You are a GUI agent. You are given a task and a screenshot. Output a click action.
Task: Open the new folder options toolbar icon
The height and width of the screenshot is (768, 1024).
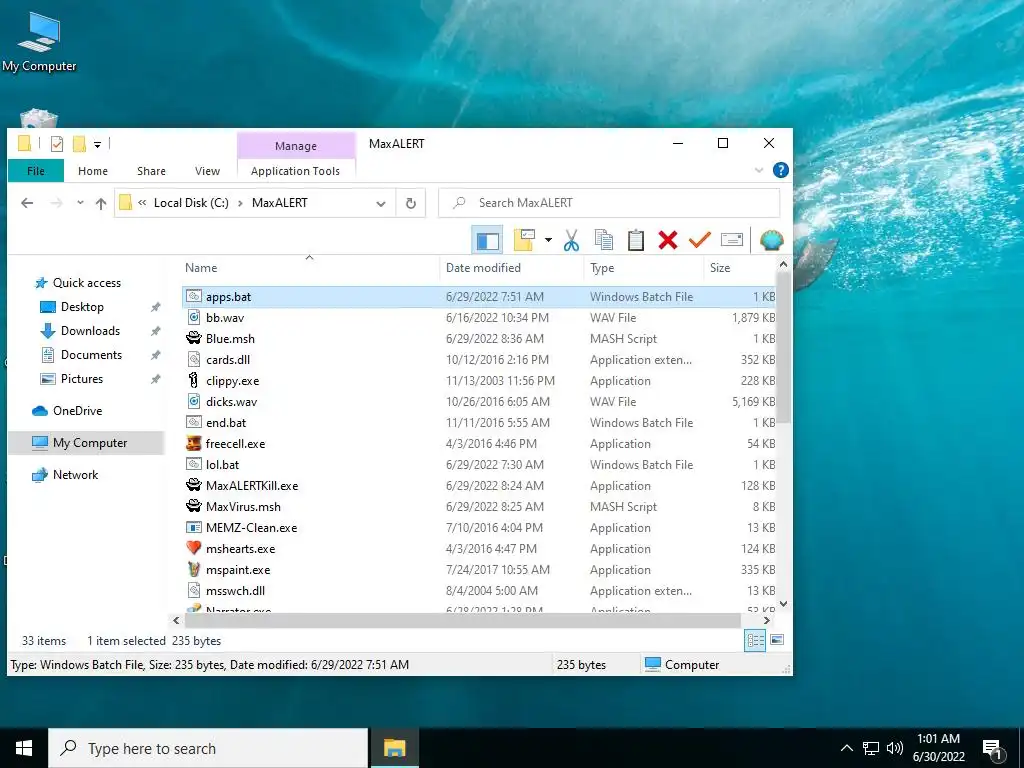[524, 240]
